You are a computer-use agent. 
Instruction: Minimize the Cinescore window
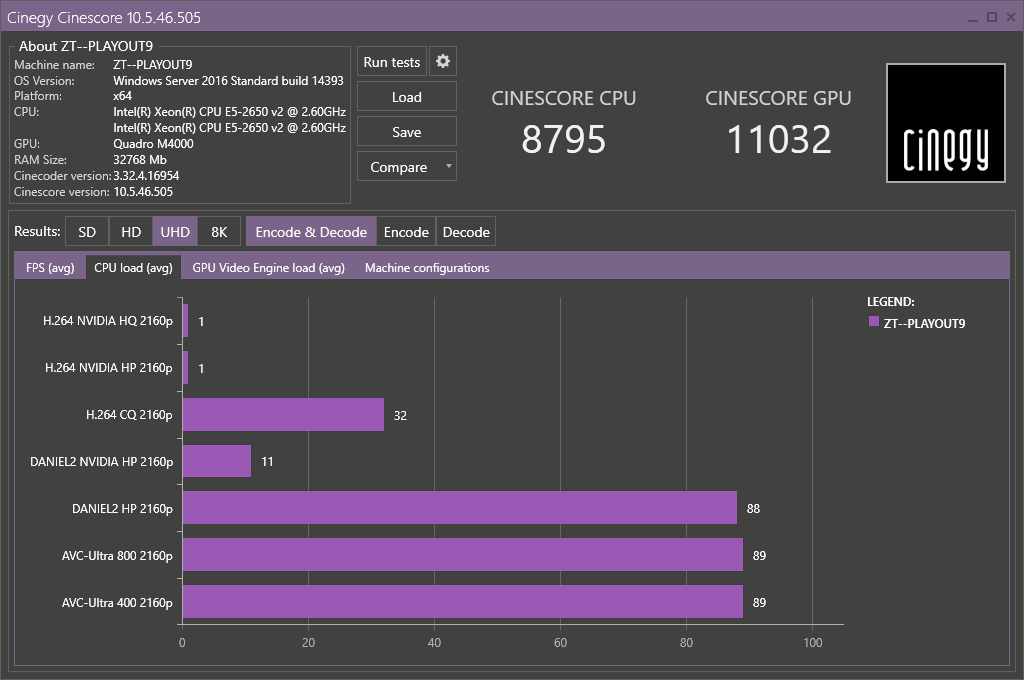(x=973, y=18)
